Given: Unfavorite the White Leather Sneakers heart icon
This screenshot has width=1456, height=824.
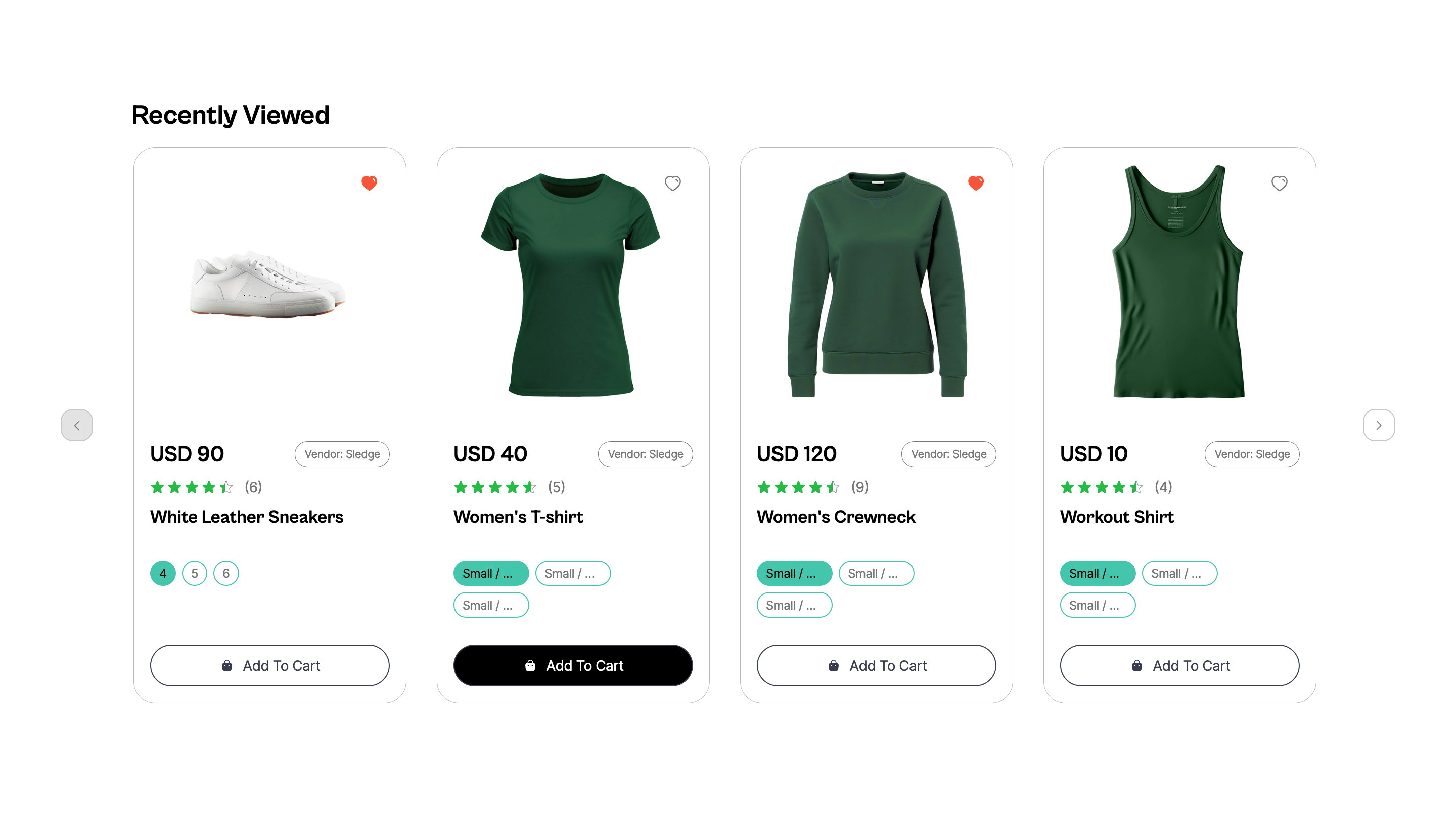Looking at the screenshot, I should pyautogui.click(x=369, y=183).
